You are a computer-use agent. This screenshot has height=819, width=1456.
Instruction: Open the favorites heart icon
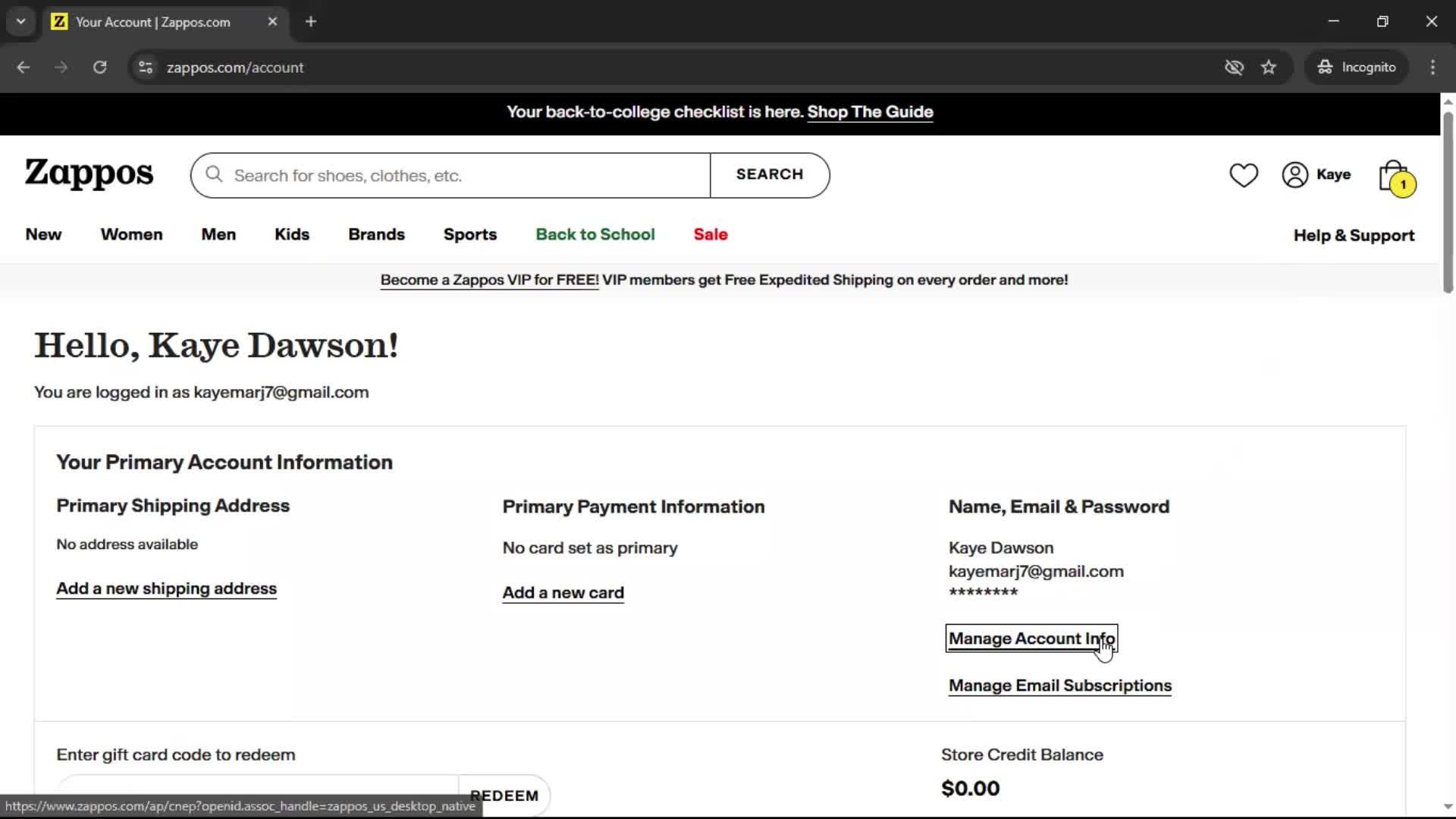1243,175
